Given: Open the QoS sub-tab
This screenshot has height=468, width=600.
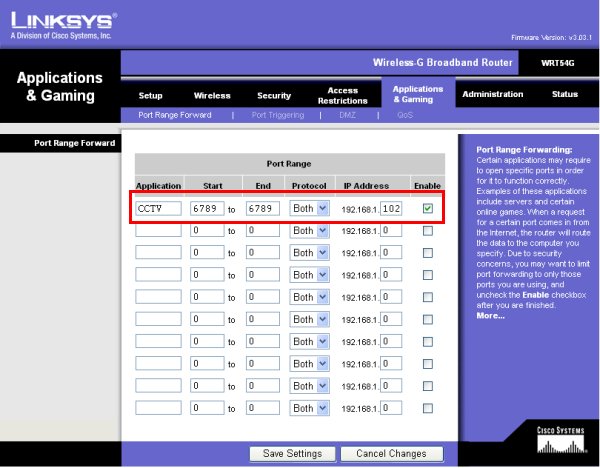Looking at the screenshot, I should pos(405,115).
